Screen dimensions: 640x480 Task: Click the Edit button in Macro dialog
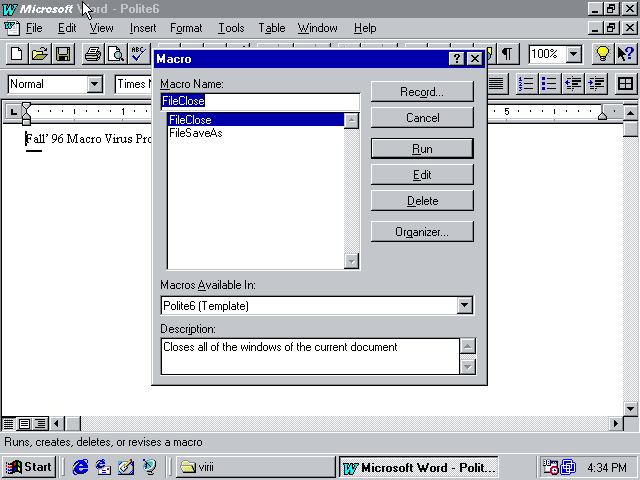[x=422, y=175]
